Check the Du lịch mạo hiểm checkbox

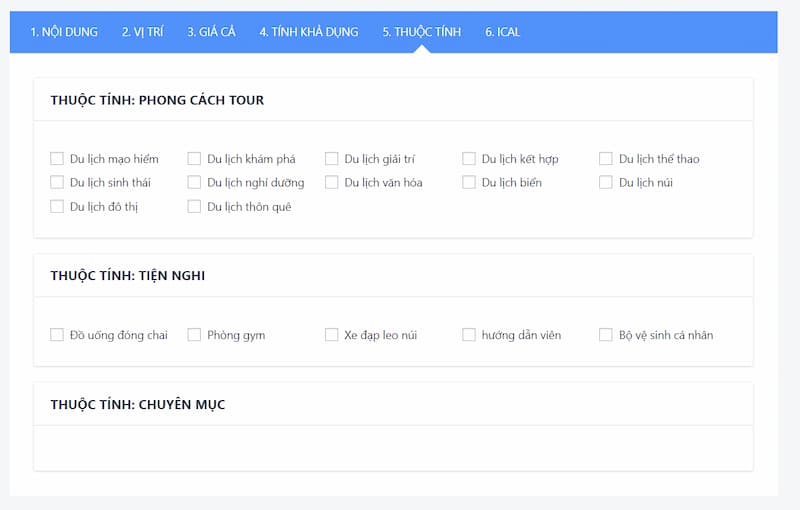(x=57, y=159)
